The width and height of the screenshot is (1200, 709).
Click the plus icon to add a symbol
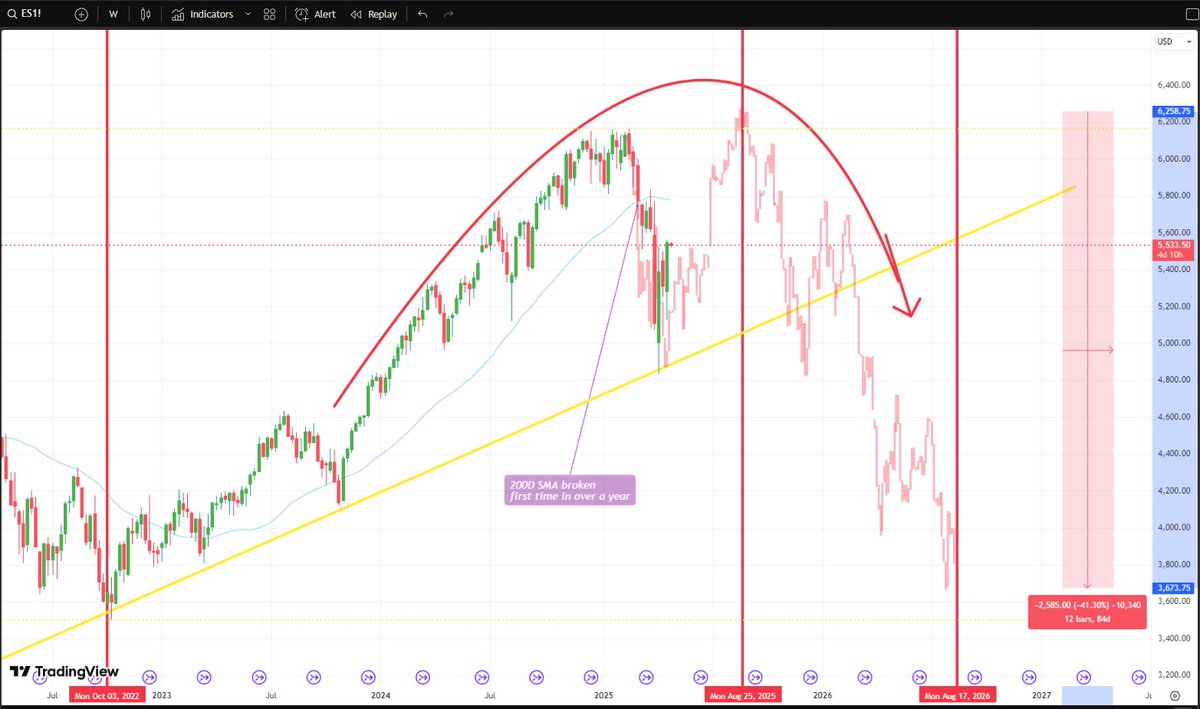[81, 14]
